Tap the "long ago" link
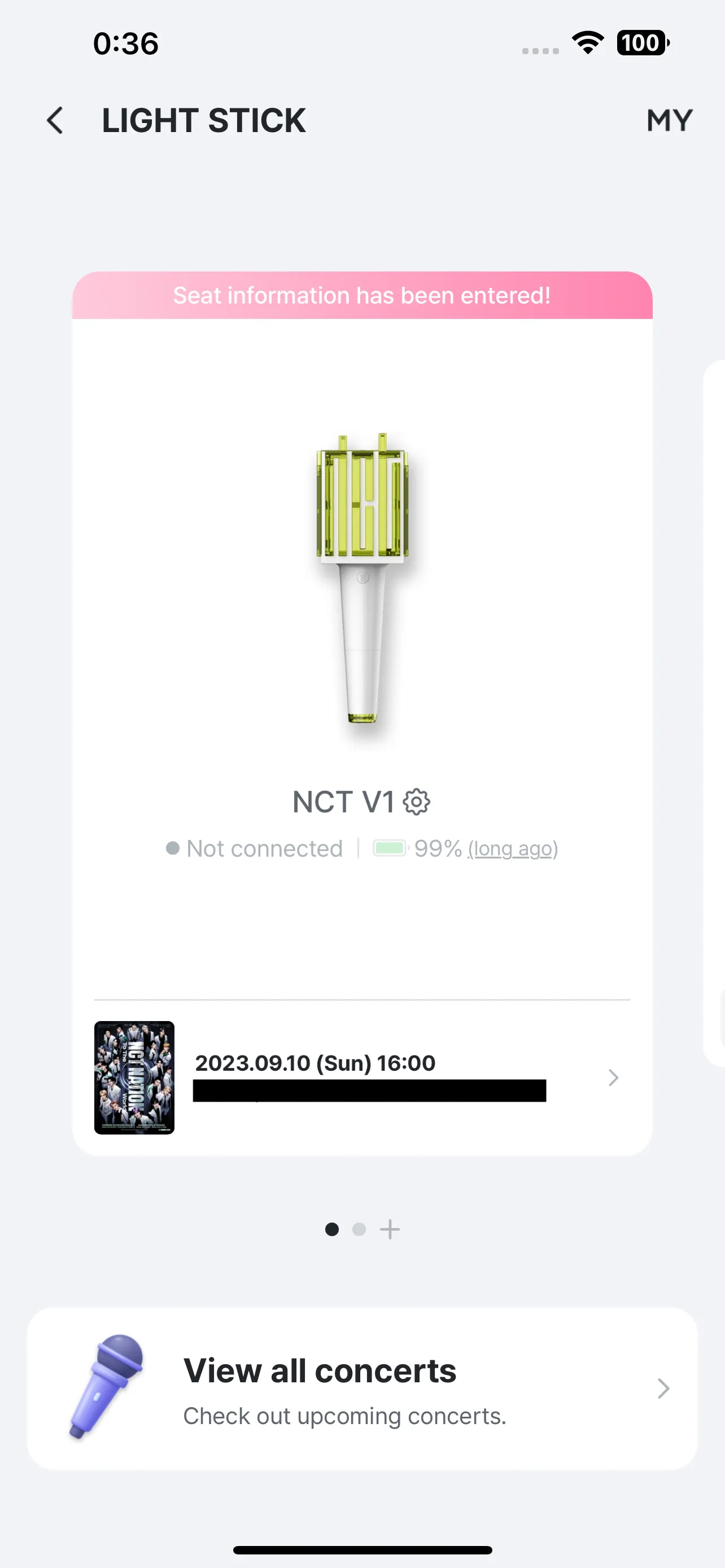Screen dimensions: 725x1568 click(513, 848)
